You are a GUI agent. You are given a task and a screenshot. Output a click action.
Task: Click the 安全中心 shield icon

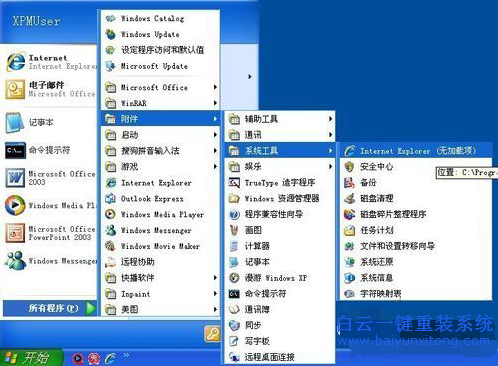[x=349, y=166]
